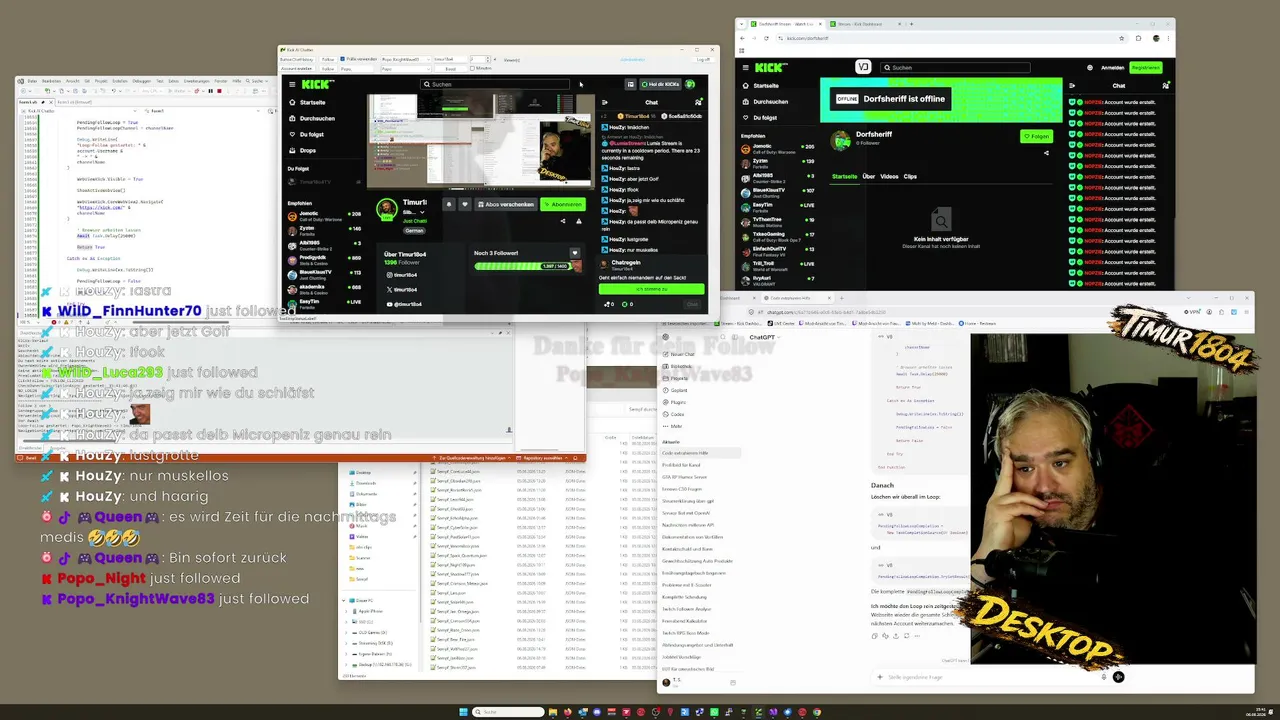Open chat users icon in Kick AI Chatter
This screenshot has height=720, width=1280.
tap(698, 101)
